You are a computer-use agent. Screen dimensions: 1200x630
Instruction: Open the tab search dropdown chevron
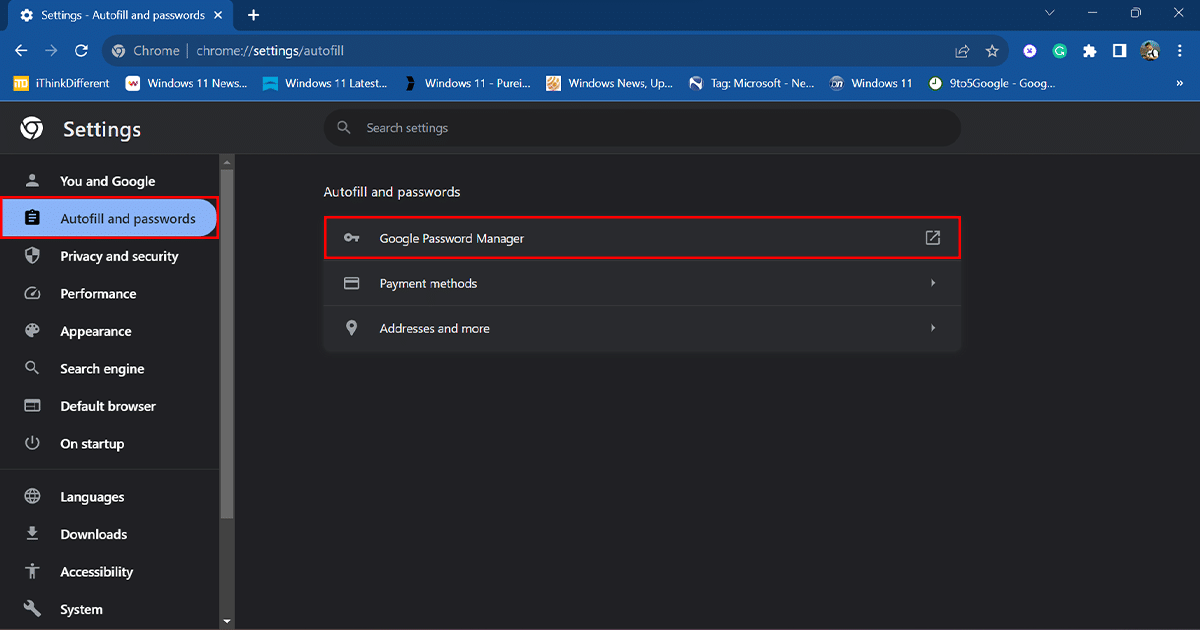[x=1049, y=14]
